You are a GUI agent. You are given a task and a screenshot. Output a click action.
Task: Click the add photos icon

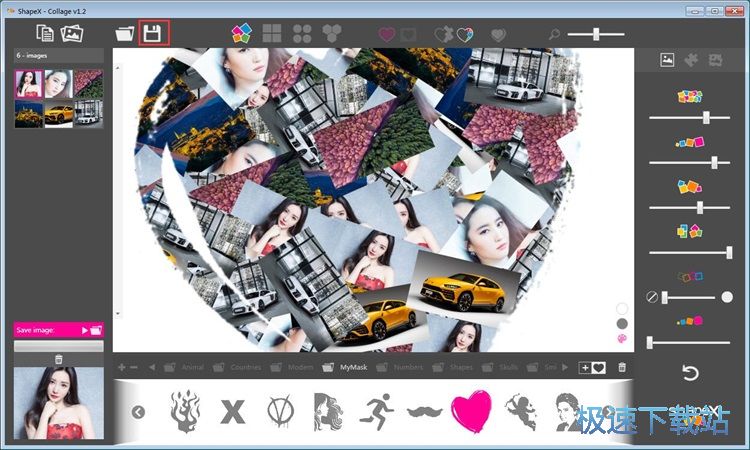pos(72,33)
